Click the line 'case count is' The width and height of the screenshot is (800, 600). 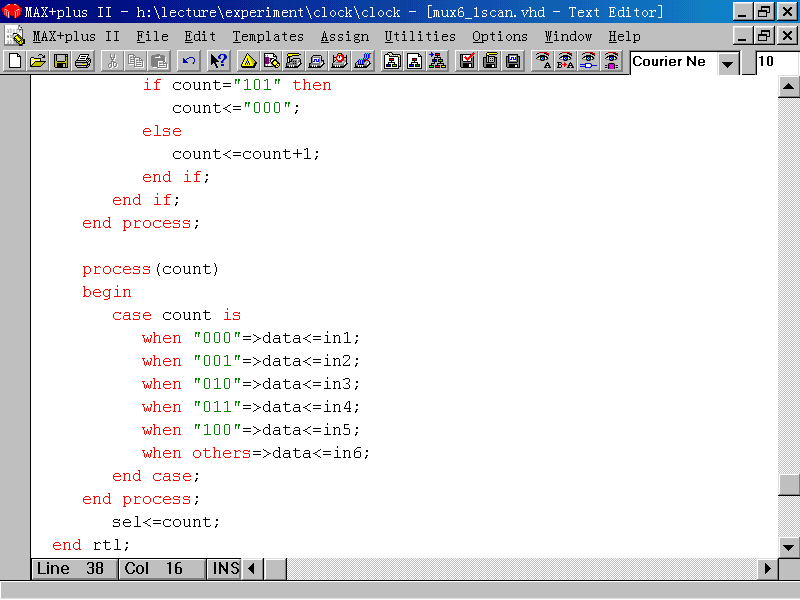tap(177, 315)
